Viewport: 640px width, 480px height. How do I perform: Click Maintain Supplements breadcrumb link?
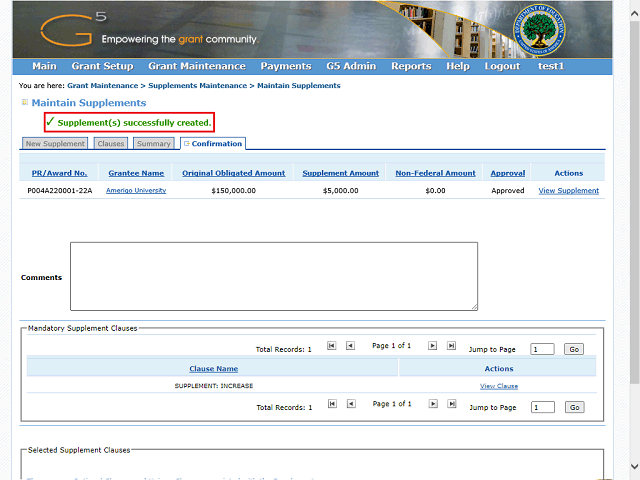coord(299,86)
